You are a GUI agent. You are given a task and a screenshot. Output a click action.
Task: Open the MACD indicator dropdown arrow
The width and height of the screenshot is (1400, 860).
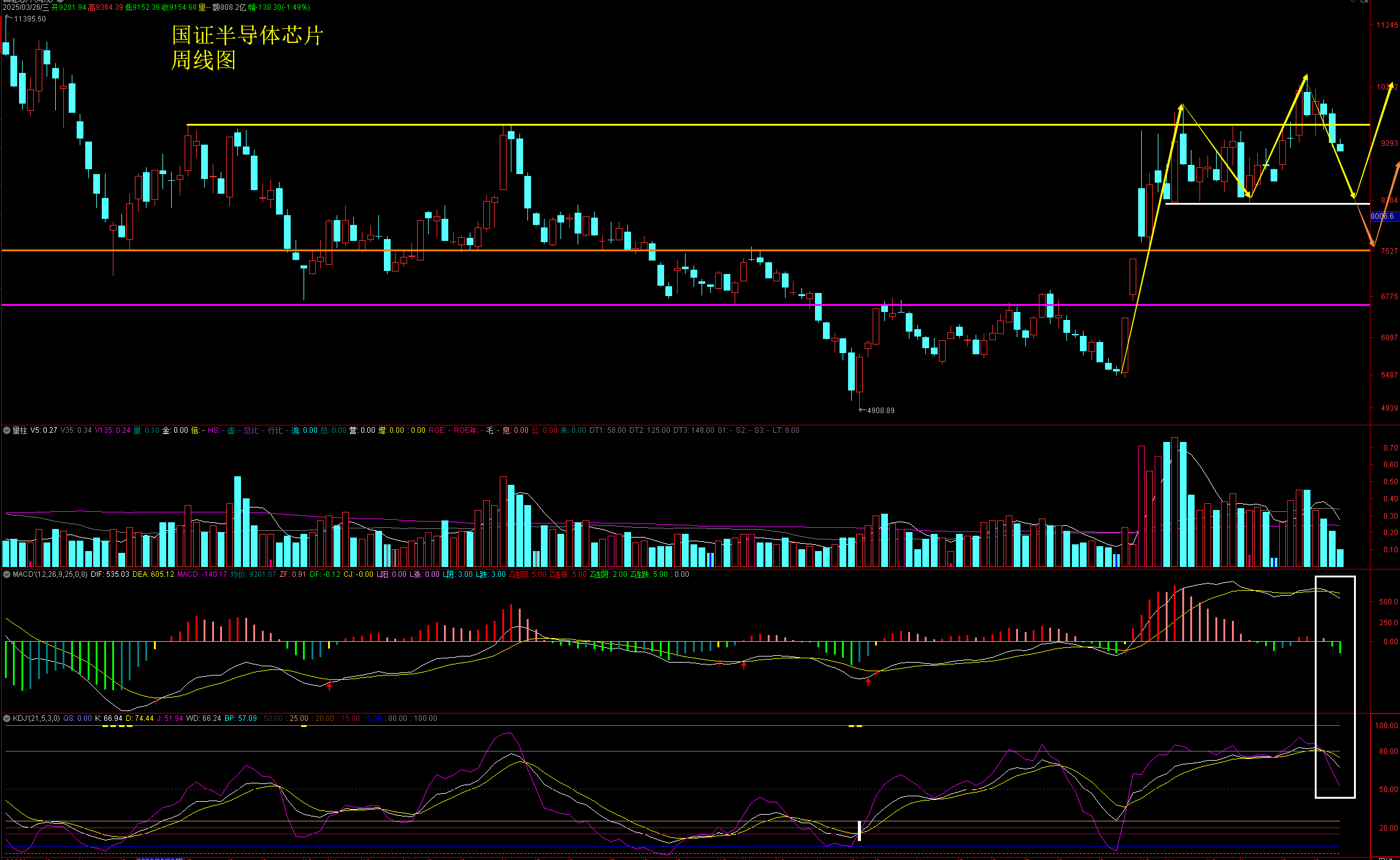click(x=7, y=574)
